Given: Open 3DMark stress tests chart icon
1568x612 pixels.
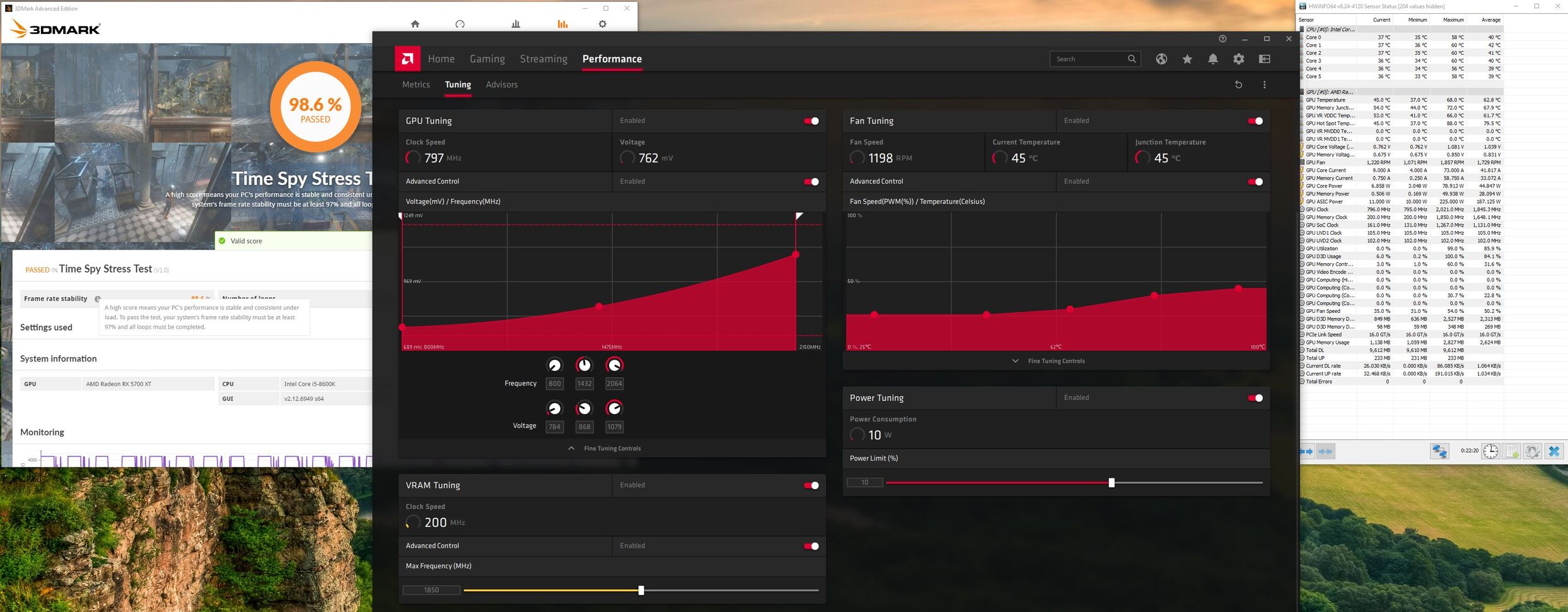Looking at the screenshot, I should coord(516,24).
